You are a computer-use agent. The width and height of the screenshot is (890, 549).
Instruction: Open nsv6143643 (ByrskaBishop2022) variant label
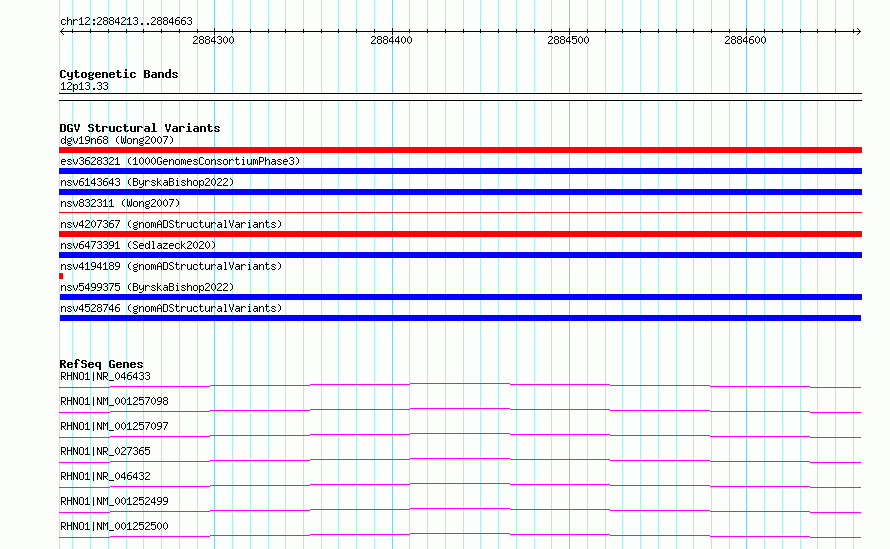[147, 182]
